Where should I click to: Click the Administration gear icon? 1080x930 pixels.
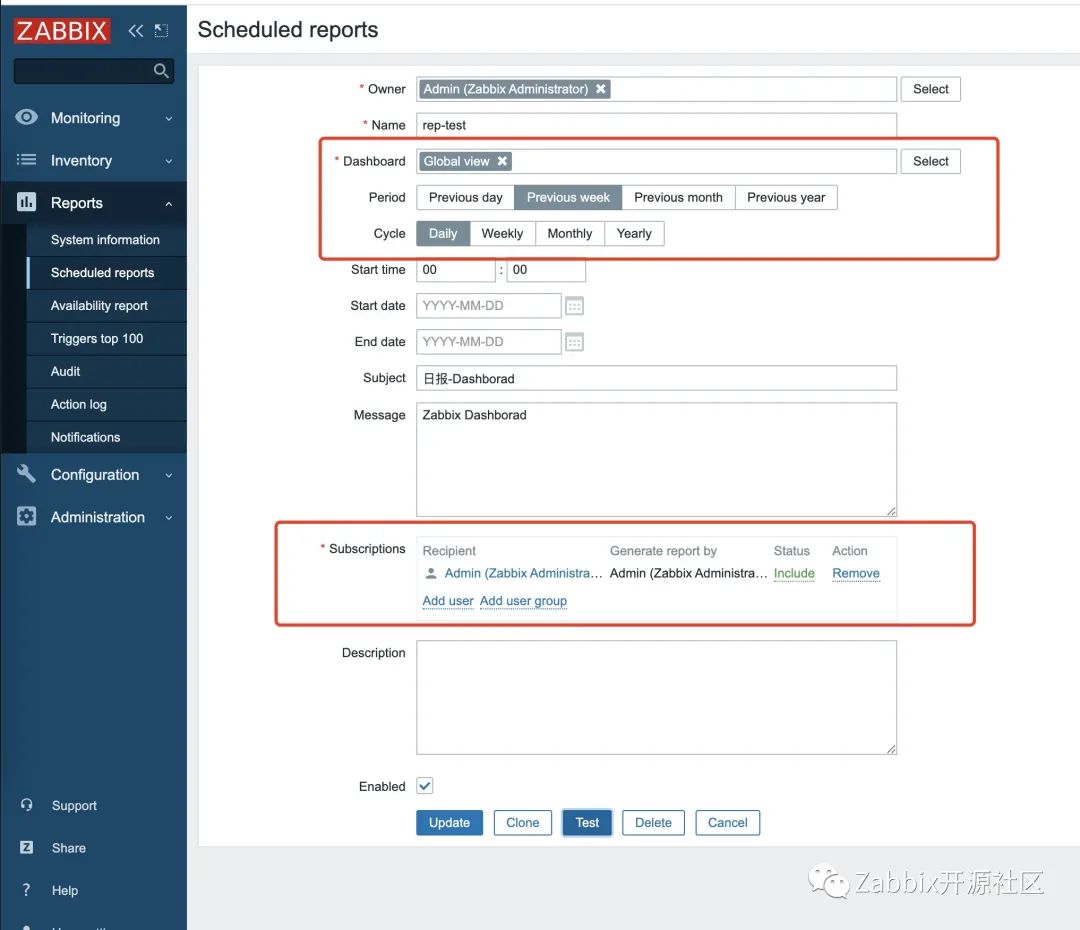pos(26,516)
